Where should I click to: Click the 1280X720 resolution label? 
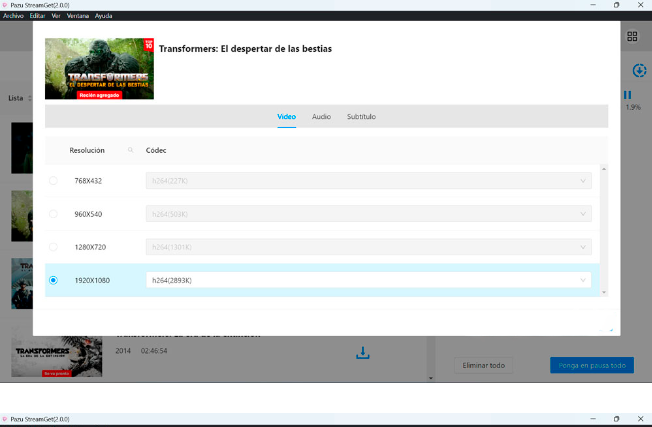tap(90, 247)
